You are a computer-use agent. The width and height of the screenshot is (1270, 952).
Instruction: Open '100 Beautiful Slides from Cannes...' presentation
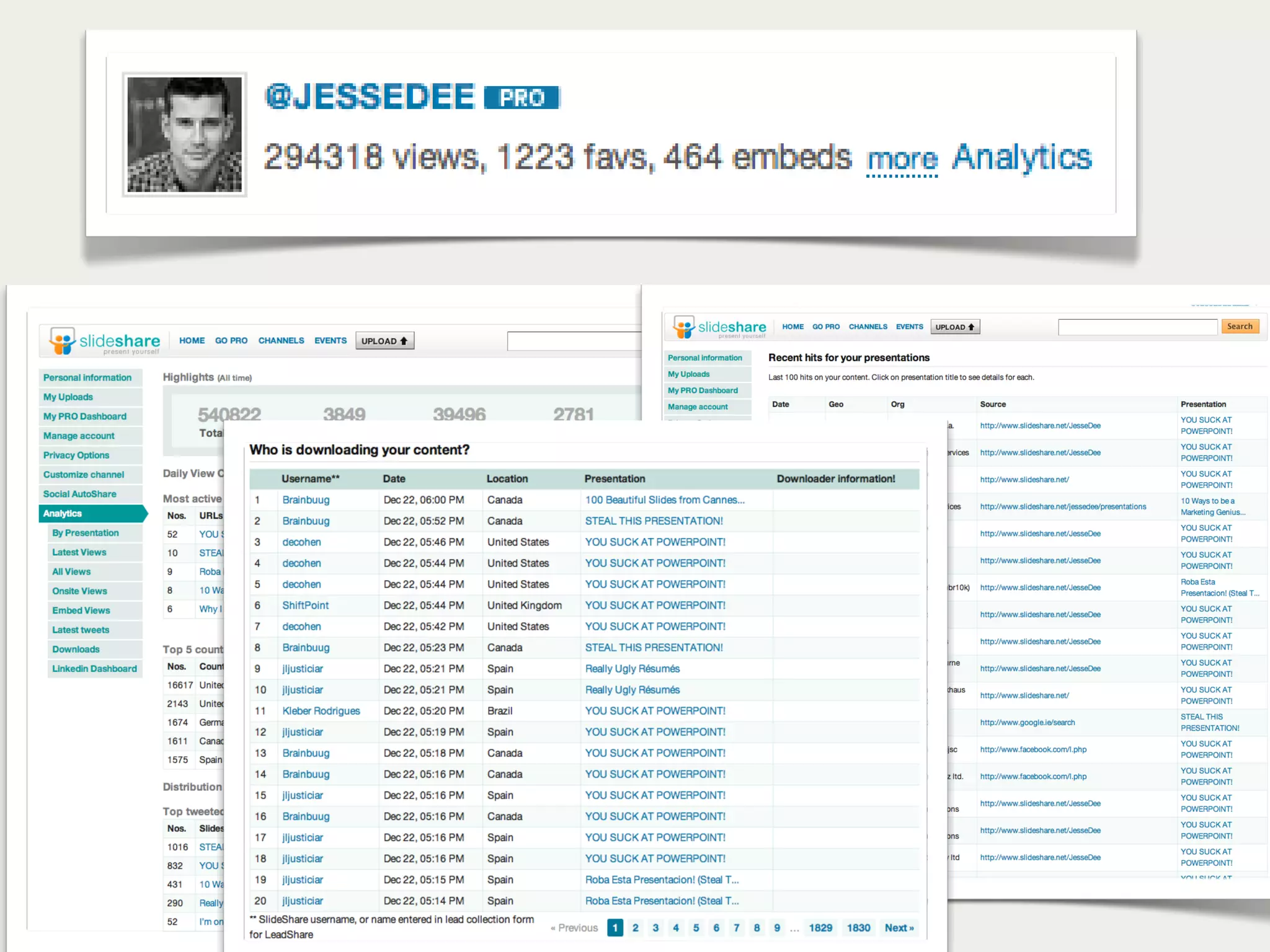pos(664,500)
